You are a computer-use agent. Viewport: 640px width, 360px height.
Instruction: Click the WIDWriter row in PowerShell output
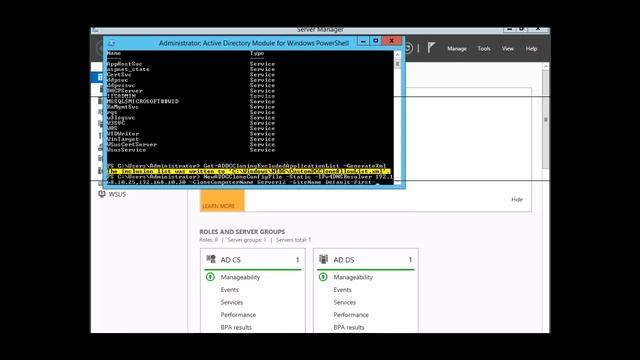pyautogui.click(x=123, y=133)
